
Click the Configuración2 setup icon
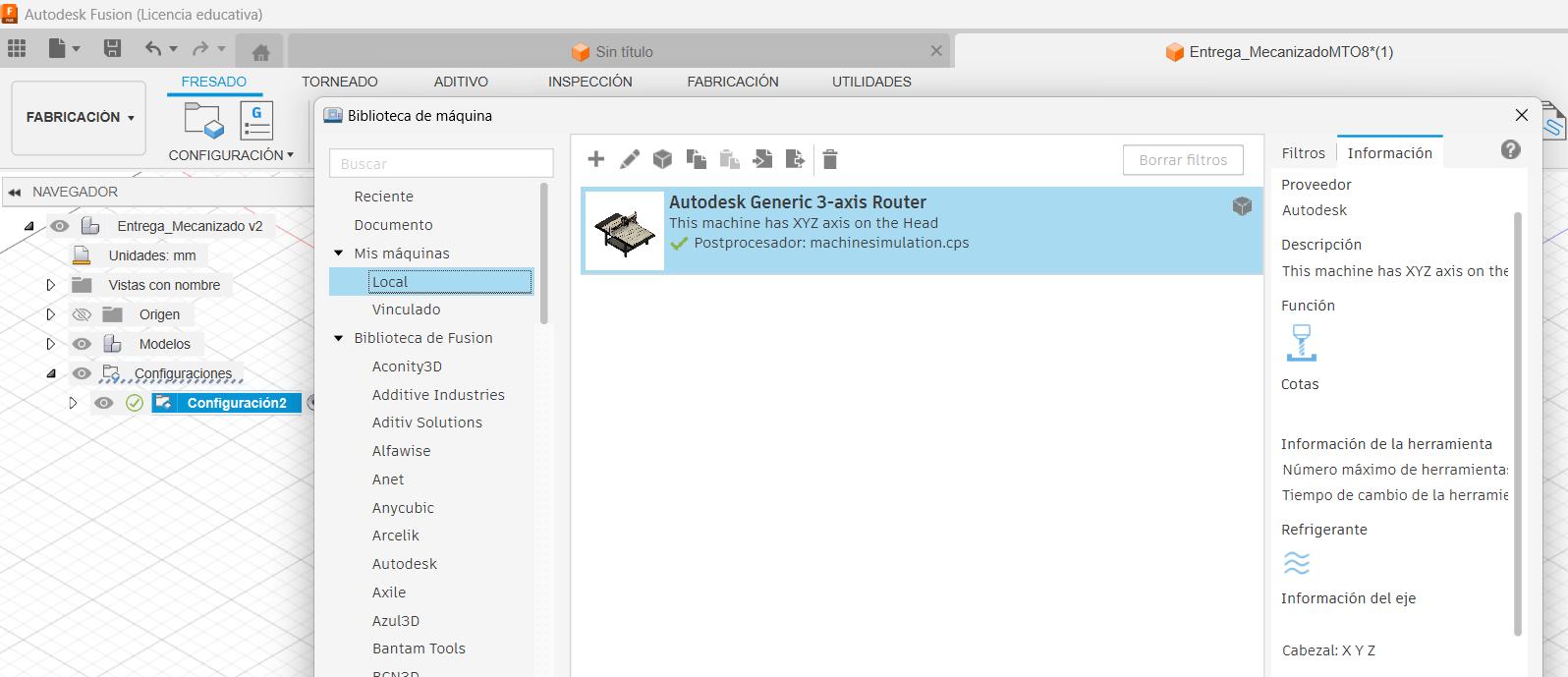(163, 403)
